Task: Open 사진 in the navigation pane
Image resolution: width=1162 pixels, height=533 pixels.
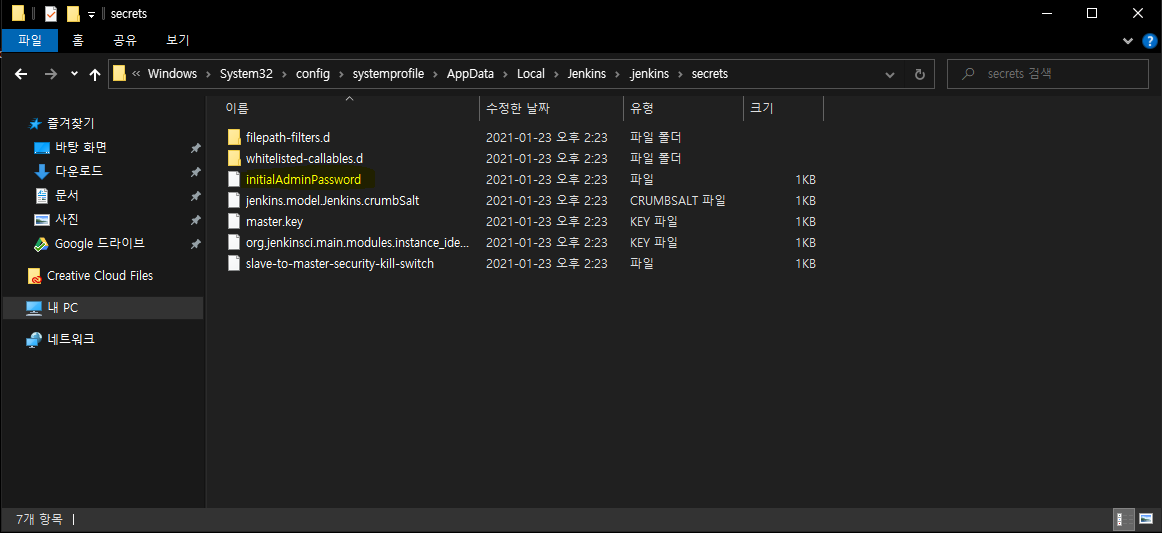Action: point(67,219)
